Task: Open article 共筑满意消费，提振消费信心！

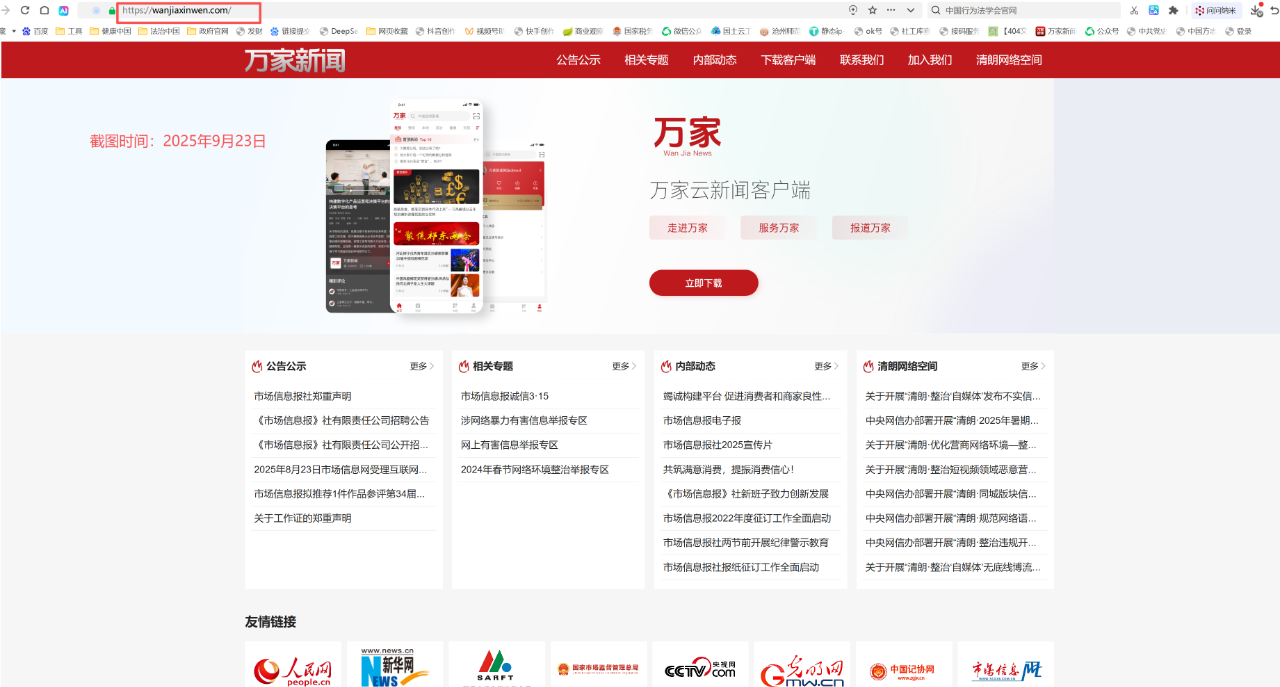Action: coord(728,469)
